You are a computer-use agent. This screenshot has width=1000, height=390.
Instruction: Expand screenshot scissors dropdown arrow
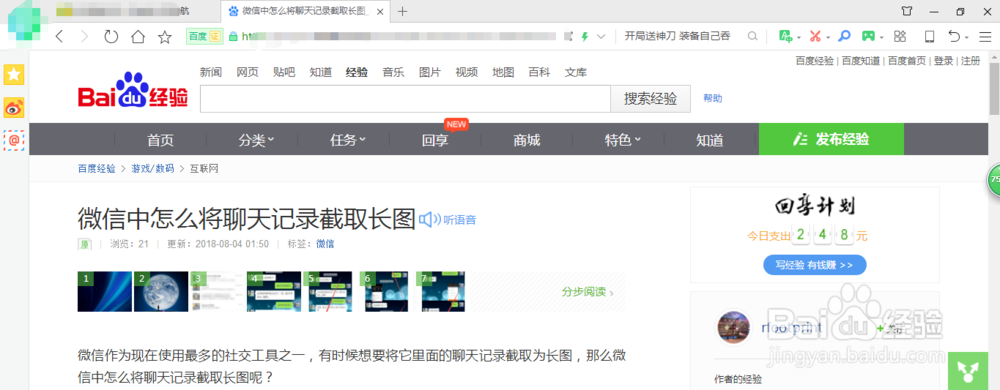point(828,38)
